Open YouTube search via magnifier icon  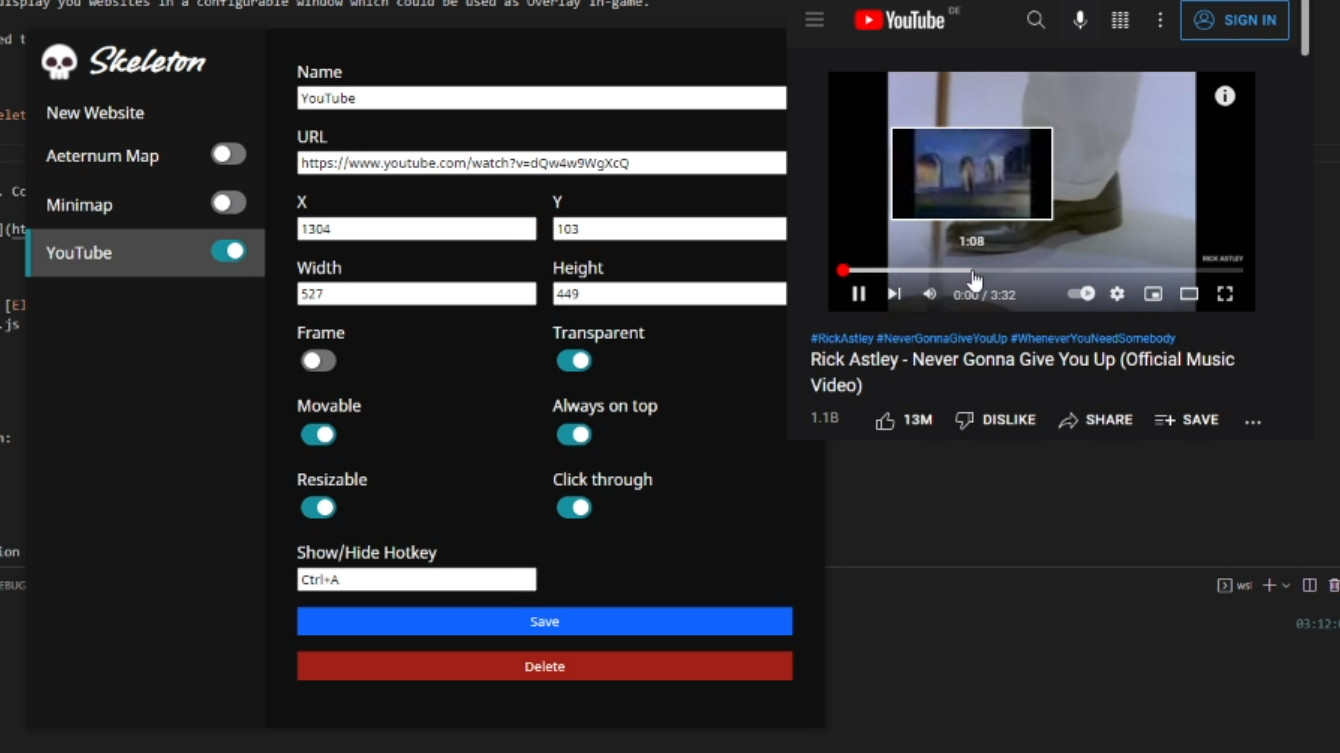click(1036, 20)
